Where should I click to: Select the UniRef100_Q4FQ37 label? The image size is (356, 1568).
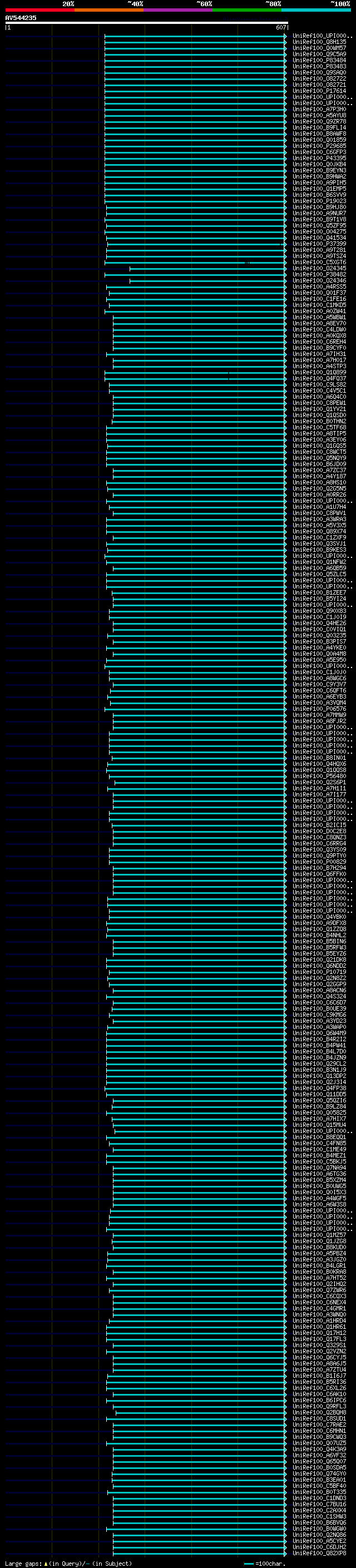[319, 378]
